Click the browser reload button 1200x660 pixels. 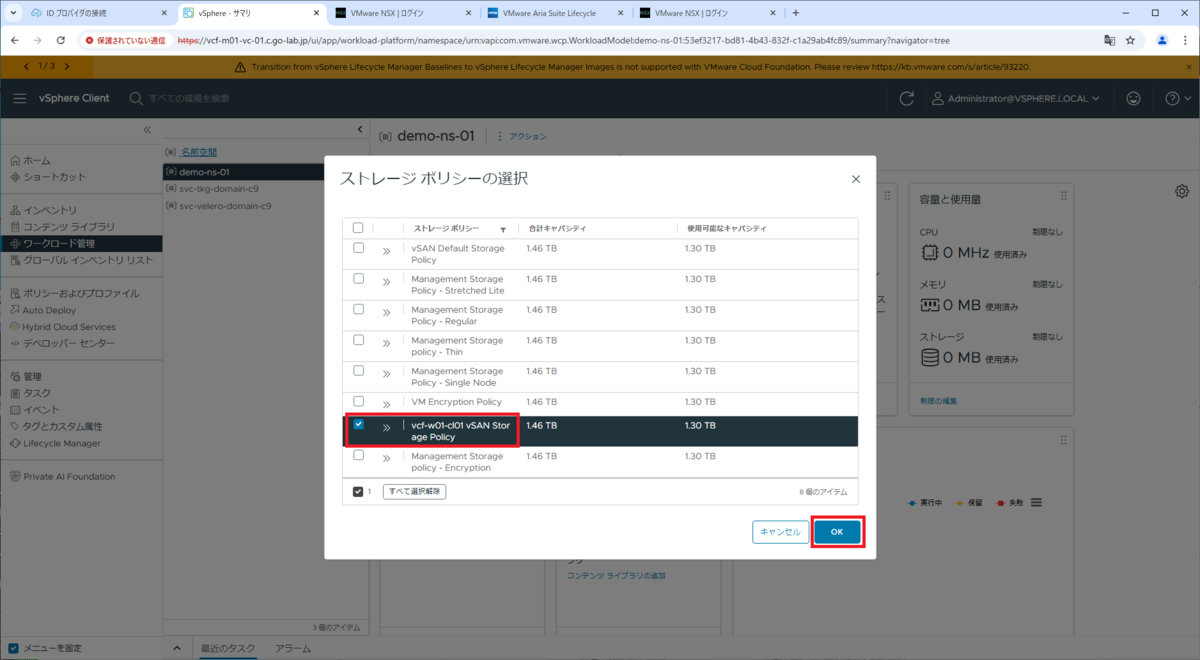tap(61, 40)
